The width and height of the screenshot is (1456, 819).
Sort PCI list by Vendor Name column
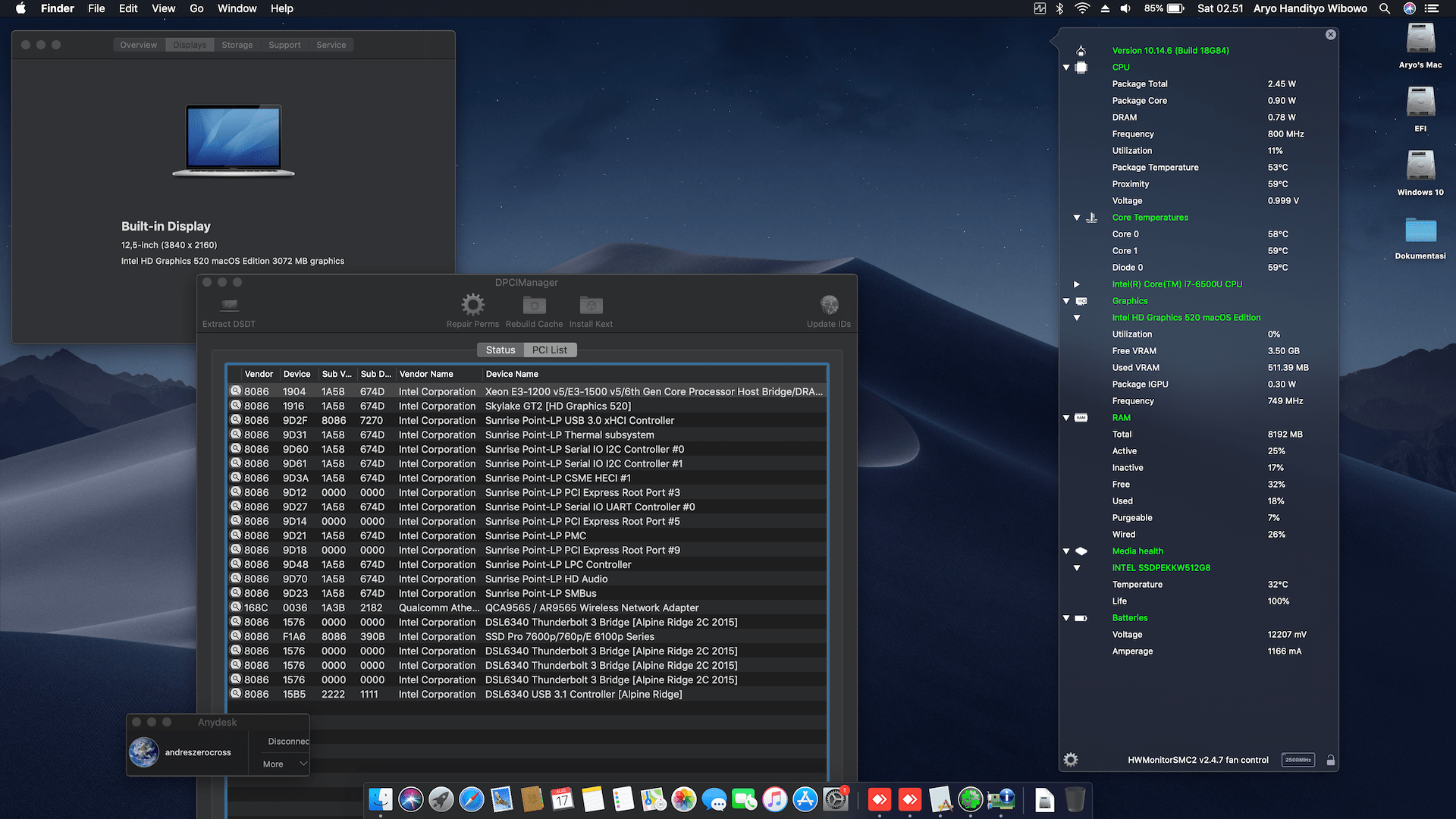pyautogui.click(x=439, y=374)
